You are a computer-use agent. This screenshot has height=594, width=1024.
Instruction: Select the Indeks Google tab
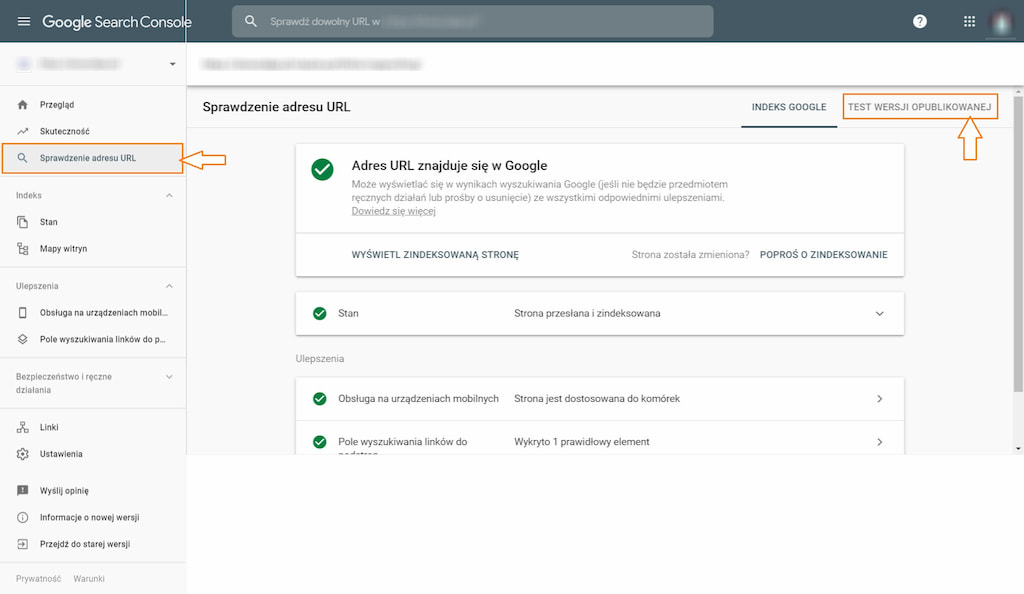789,107
